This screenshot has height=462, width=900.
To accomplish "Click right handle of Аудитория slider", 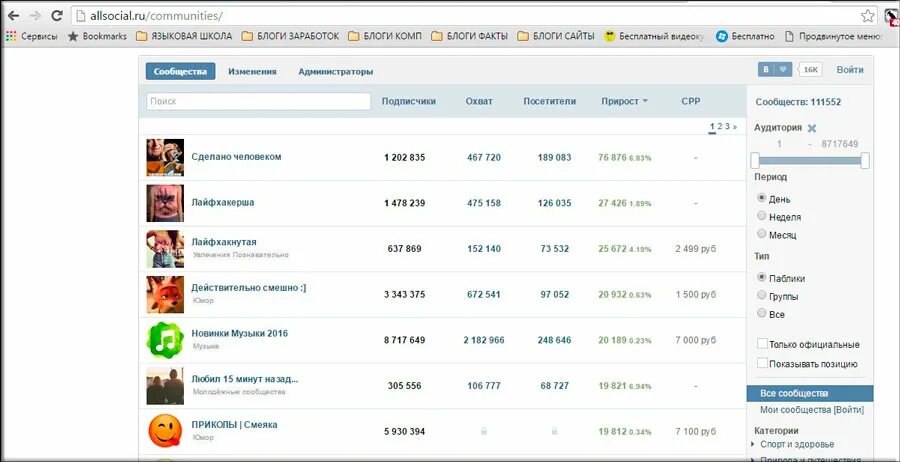I will coord(865,161).
